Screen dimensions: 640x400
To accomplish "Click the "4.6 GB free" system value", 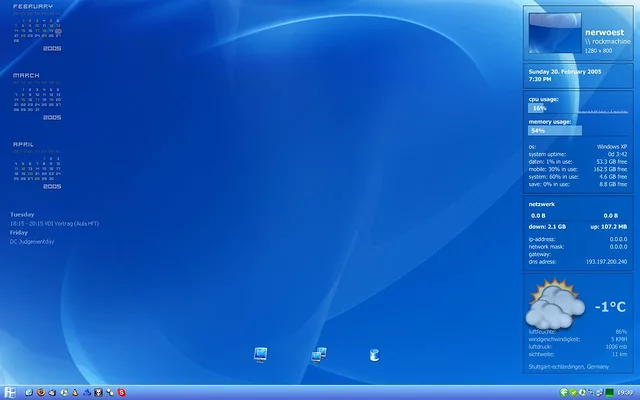I will tap(613, 177).
